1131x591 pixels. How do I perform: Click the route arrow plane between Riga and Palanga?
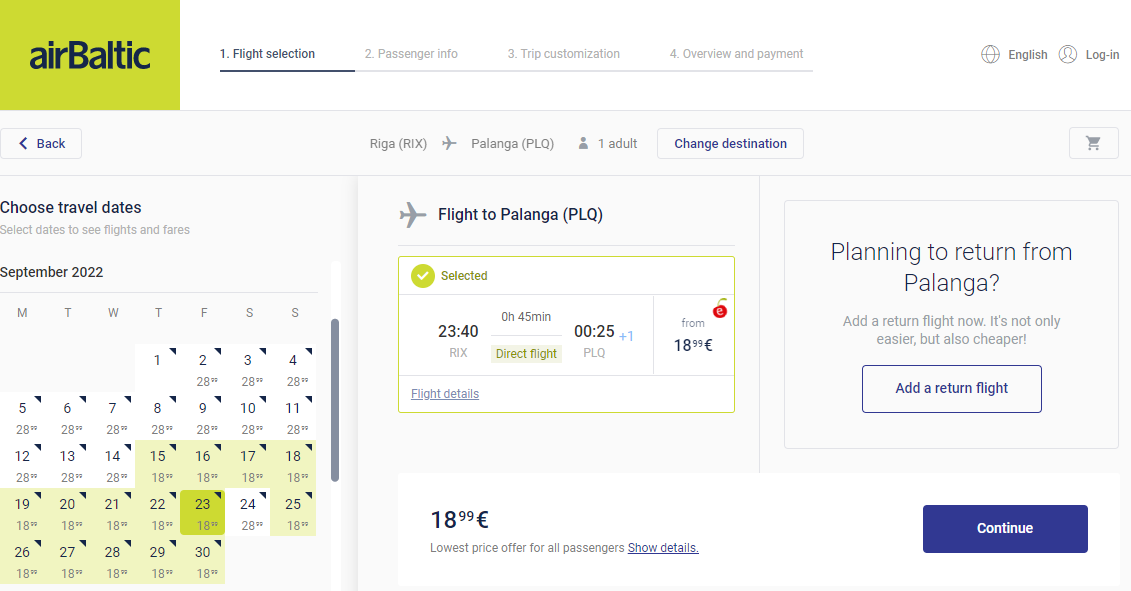449,144
